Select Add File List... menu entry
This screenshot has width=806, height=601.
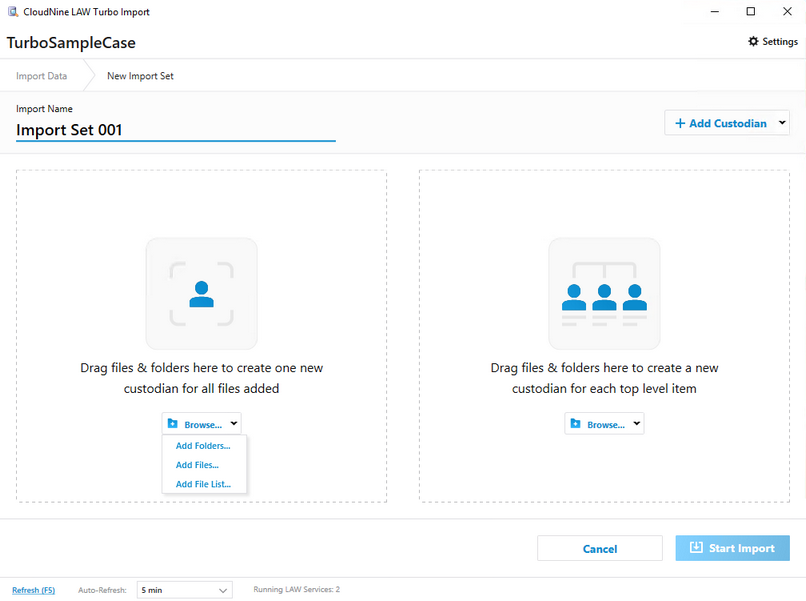[x=203, y=484]
